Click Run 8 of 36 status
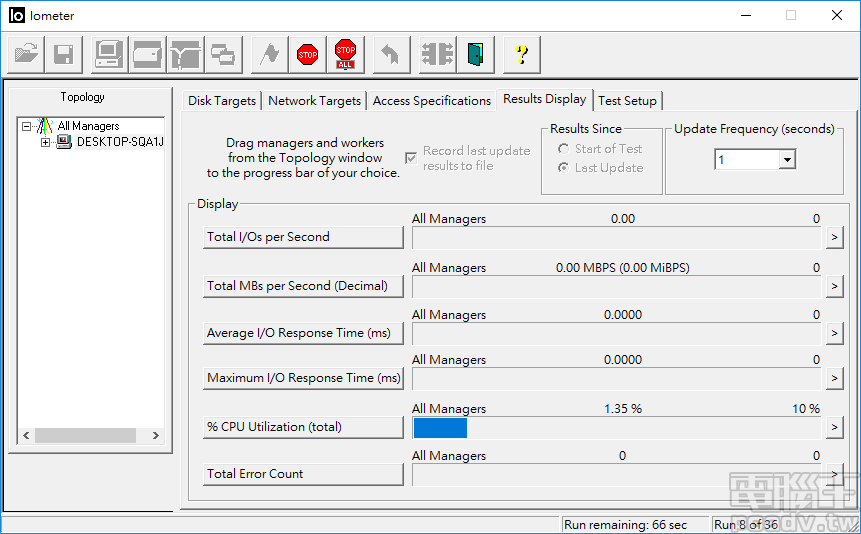Screen dimensions: 861x534 click(746, 525)
